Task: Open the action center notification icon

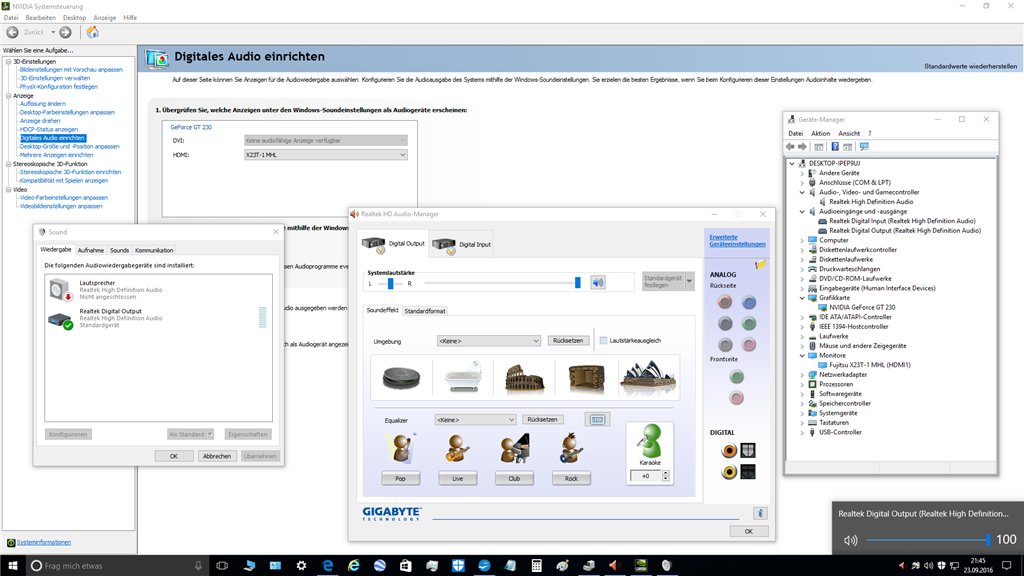Action: [x=1006, y=566]
